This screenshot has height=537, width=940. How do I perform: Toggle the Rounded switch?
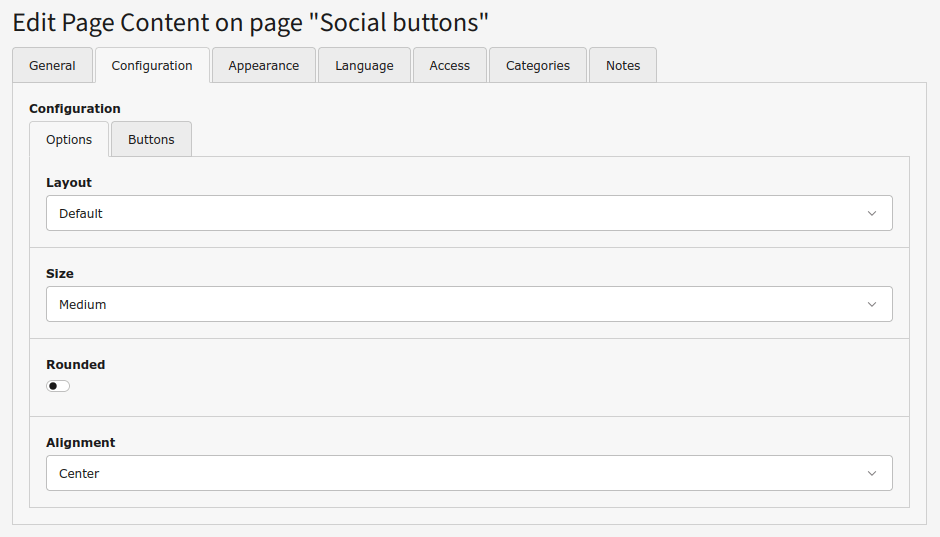58,386
